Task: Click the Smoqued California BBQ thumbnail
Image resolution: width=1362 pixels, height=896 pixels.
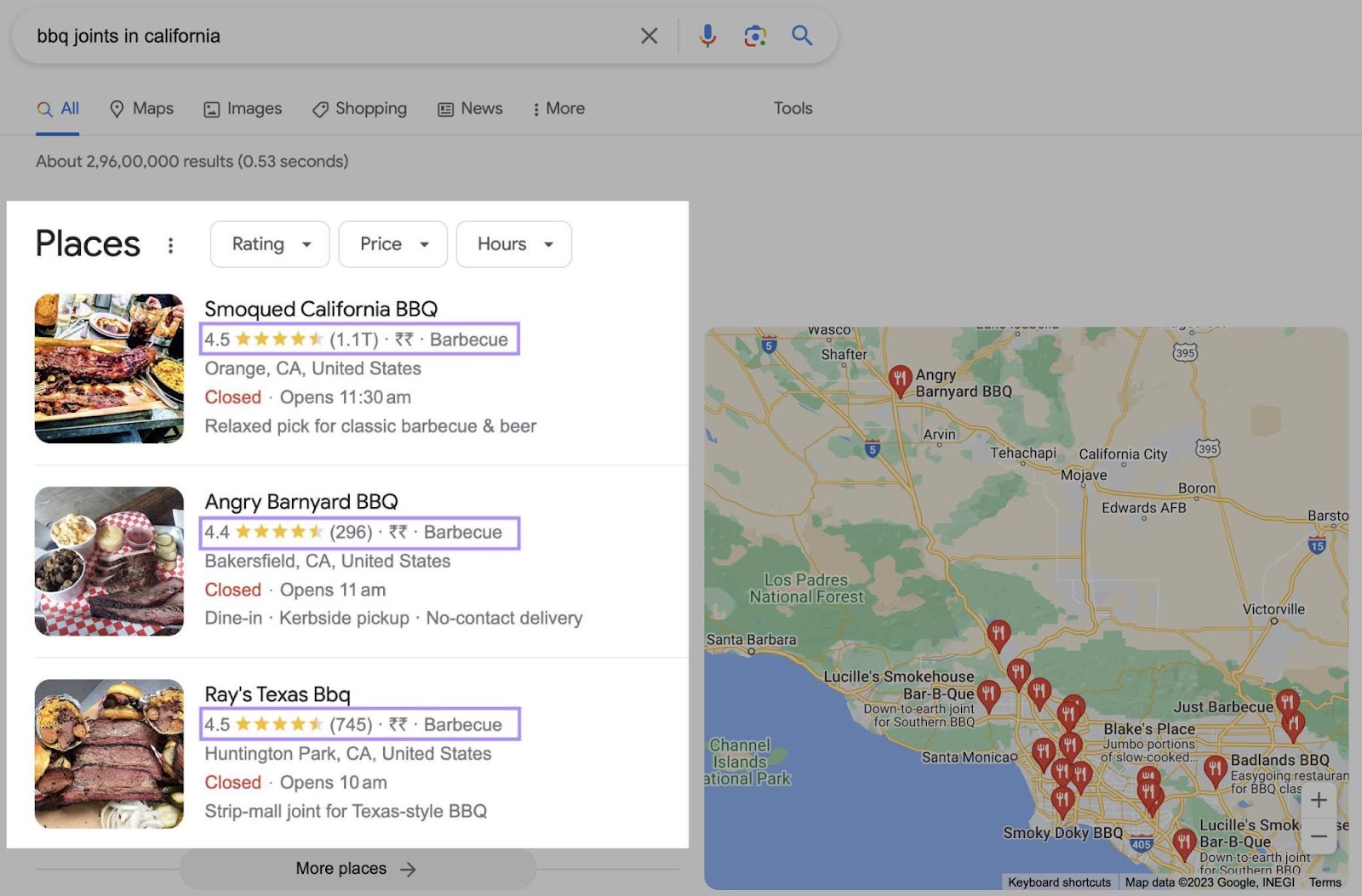Action: pos(109,368)
